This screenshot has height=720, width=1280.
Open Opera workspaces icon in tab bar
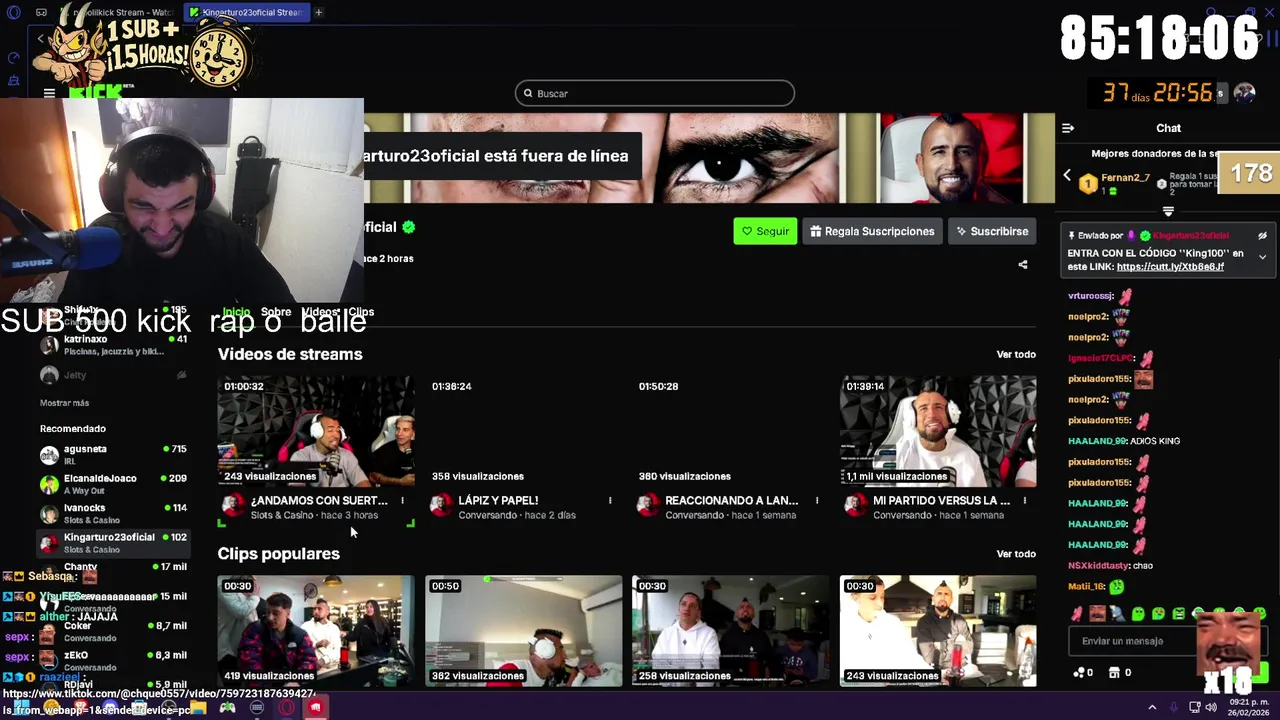coord(41,12)
